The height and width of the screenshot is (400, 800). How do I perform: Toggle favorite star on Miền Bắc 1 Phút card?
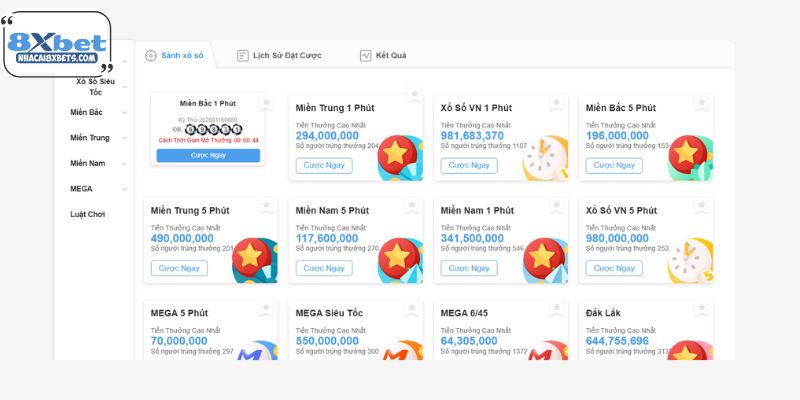[266, 103]
